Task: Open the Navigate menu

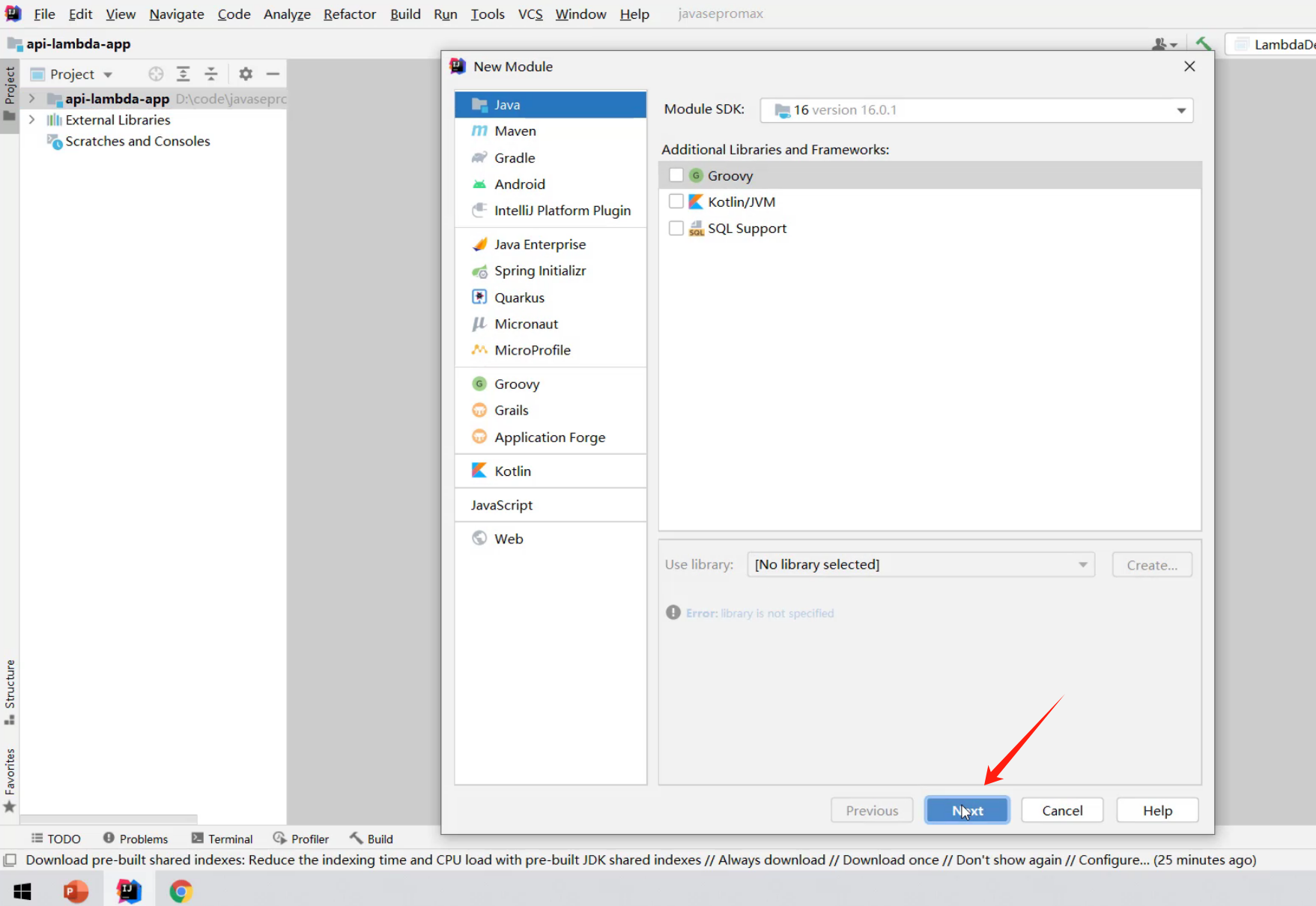Action: [x=177, y=14]
